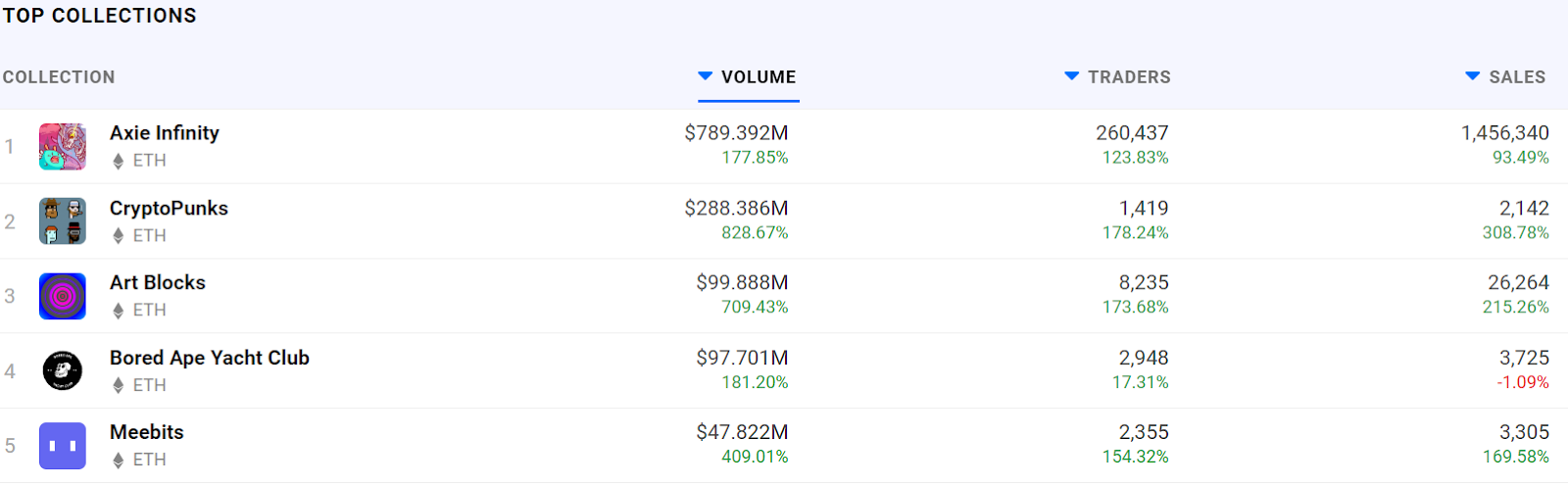Image resolution: width=1568 pixels, height=486 pixels.
Task: Click the ETH label under Art Blocks
Action: point(149,311)
